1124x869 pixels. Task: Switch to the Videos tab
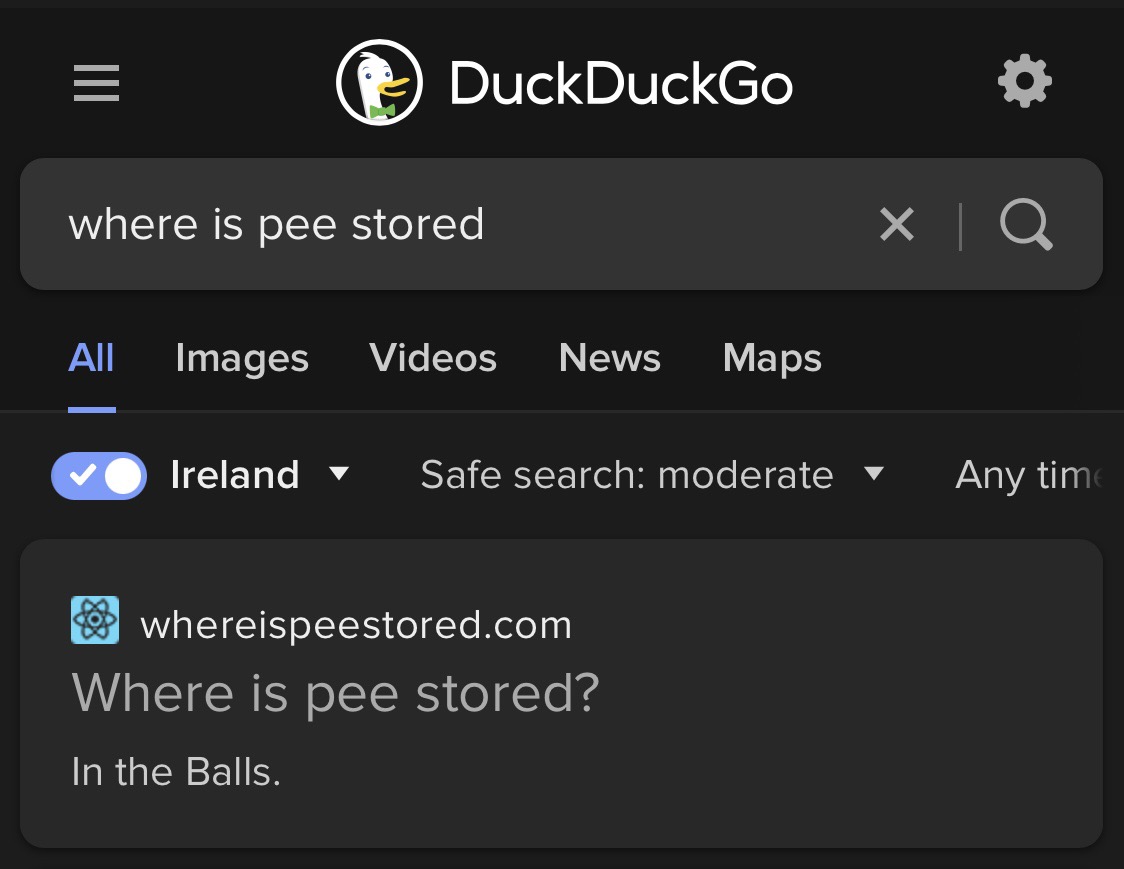433,358
